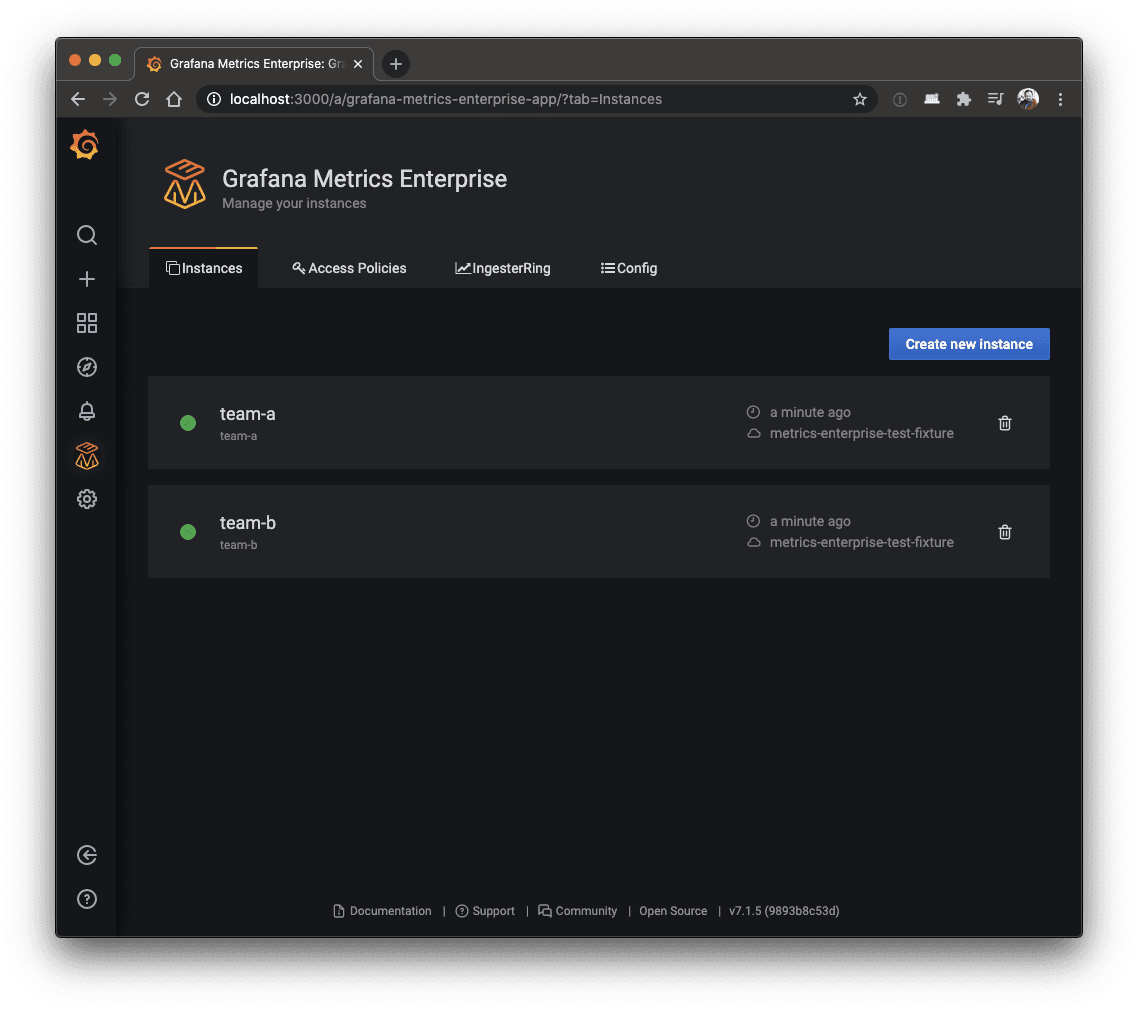The width and height of the screenshot is (1138, 1011).
Task: Delete the team-b instance
Action: pos(1005,532)
